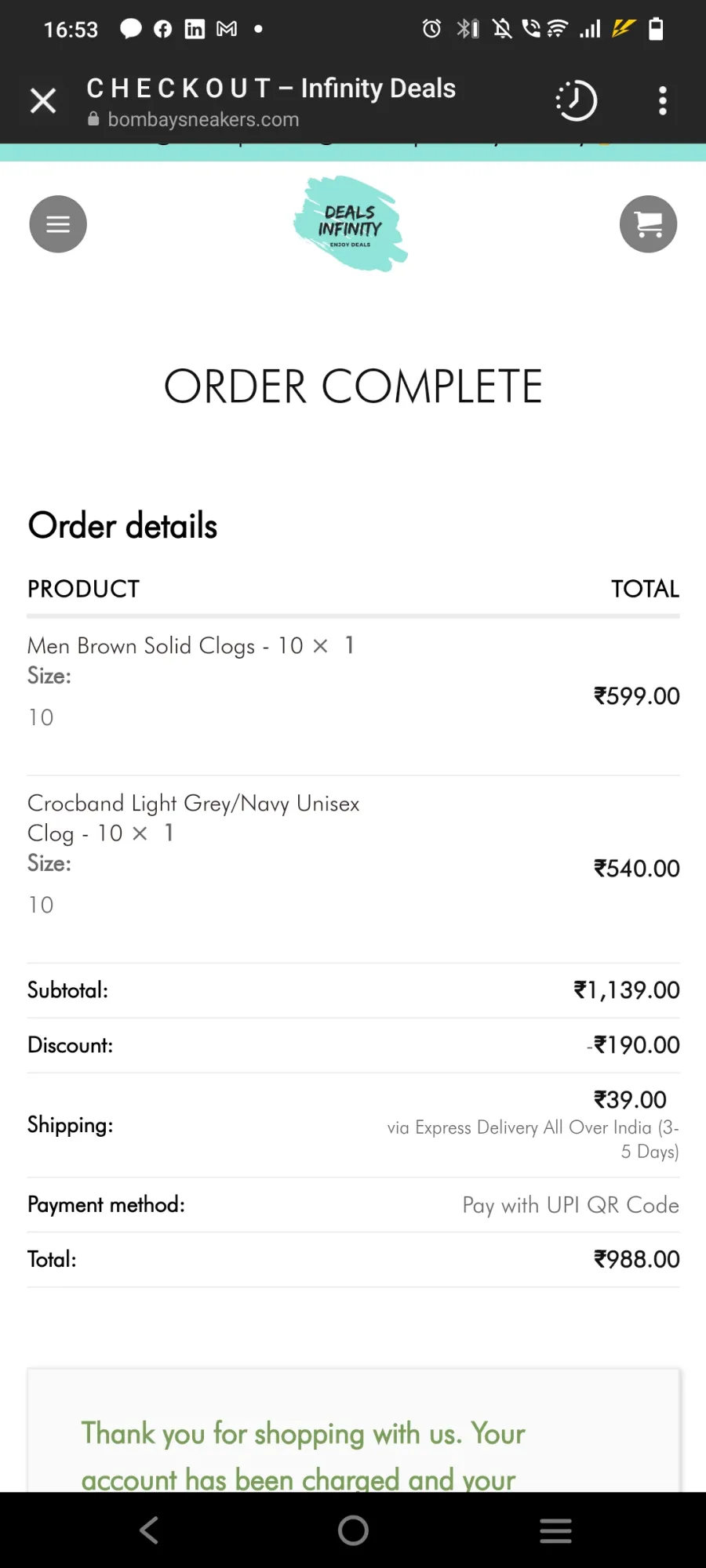The image size is (706, 1568).
Task: Go back using Android back arrow
Action: point(149,1530)
